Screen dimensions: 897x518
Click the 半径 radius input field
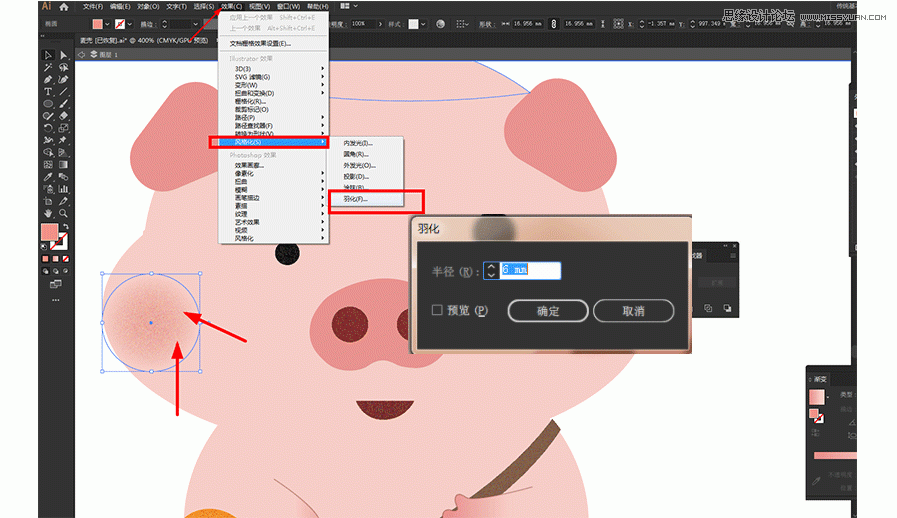[530, 271]
